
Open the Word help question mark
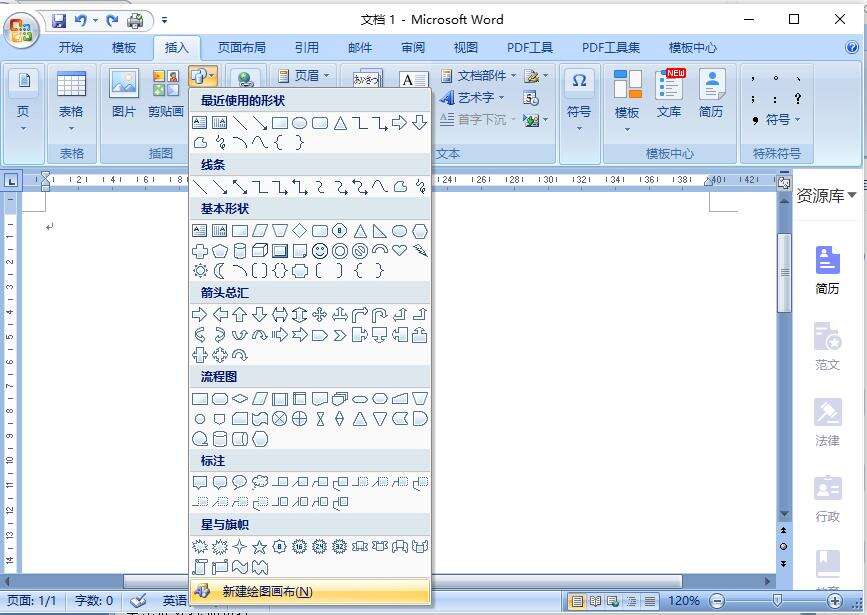point(852,48)
